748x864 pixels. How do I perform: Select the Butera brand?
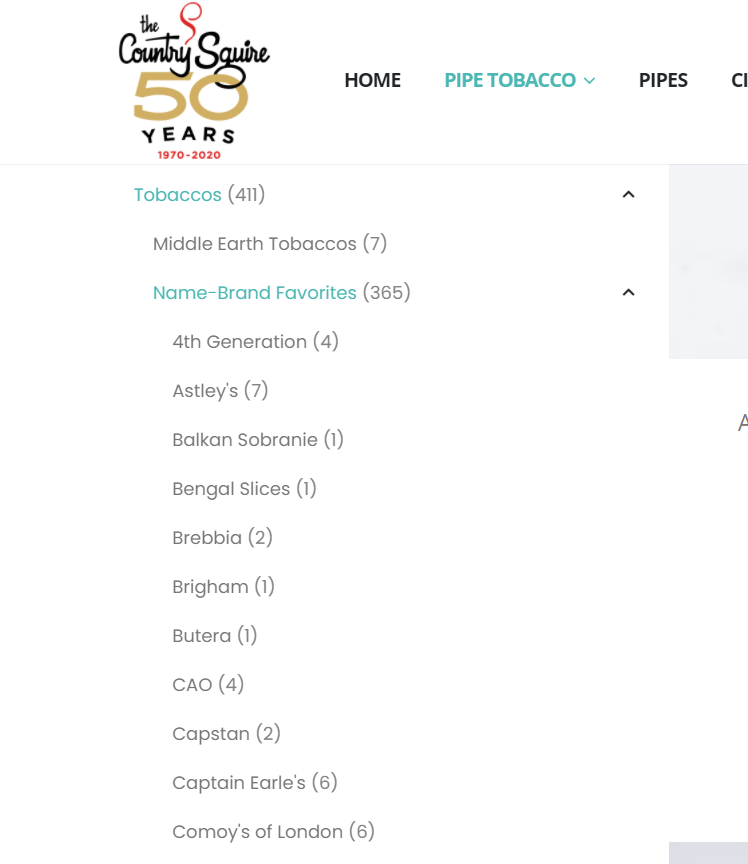click(201, 636)
